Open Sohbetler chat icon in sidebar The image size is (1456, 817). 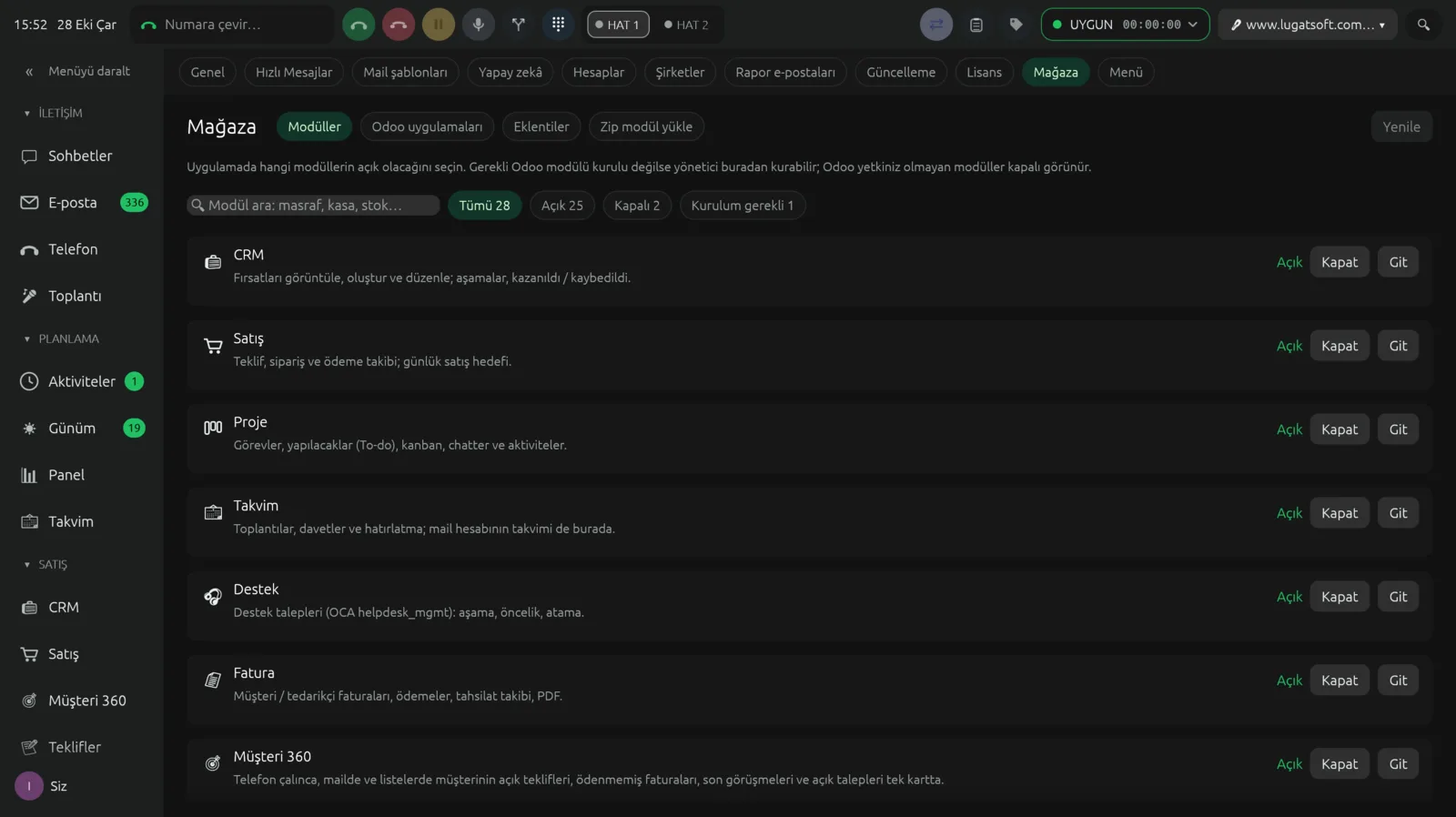(x=29, y=156)
